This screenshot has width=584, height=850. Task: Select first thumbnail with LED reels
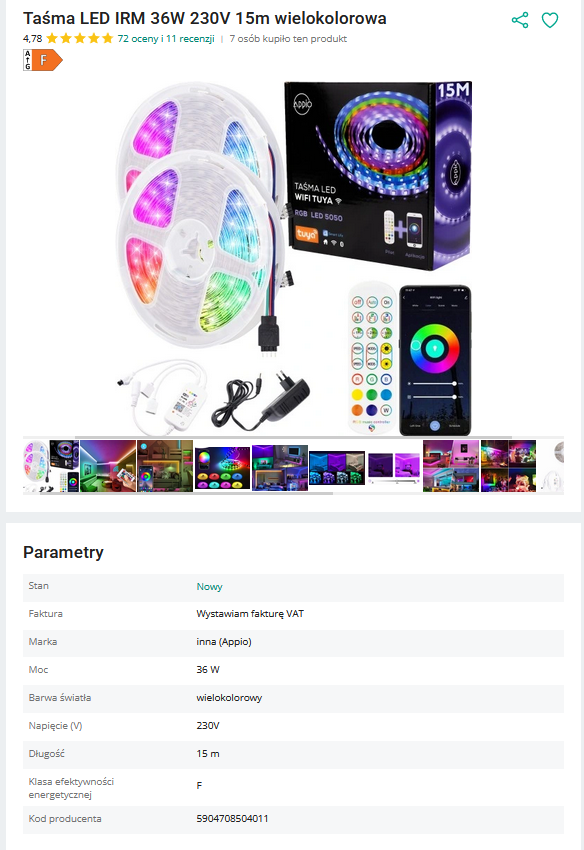pyautogui.click(x=51, y=466)
